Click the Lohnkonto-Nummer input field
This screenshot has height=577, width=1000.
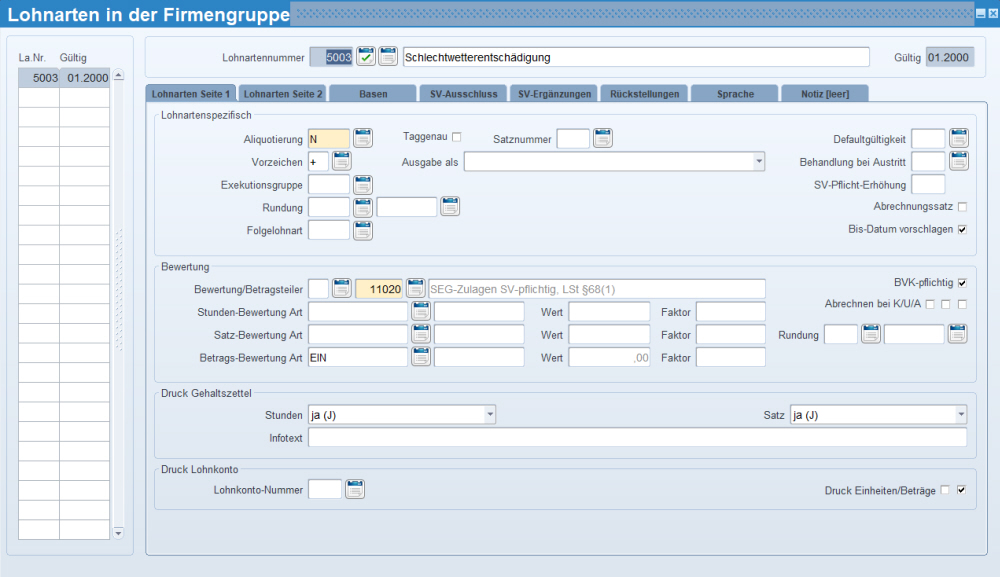(325, 490)
